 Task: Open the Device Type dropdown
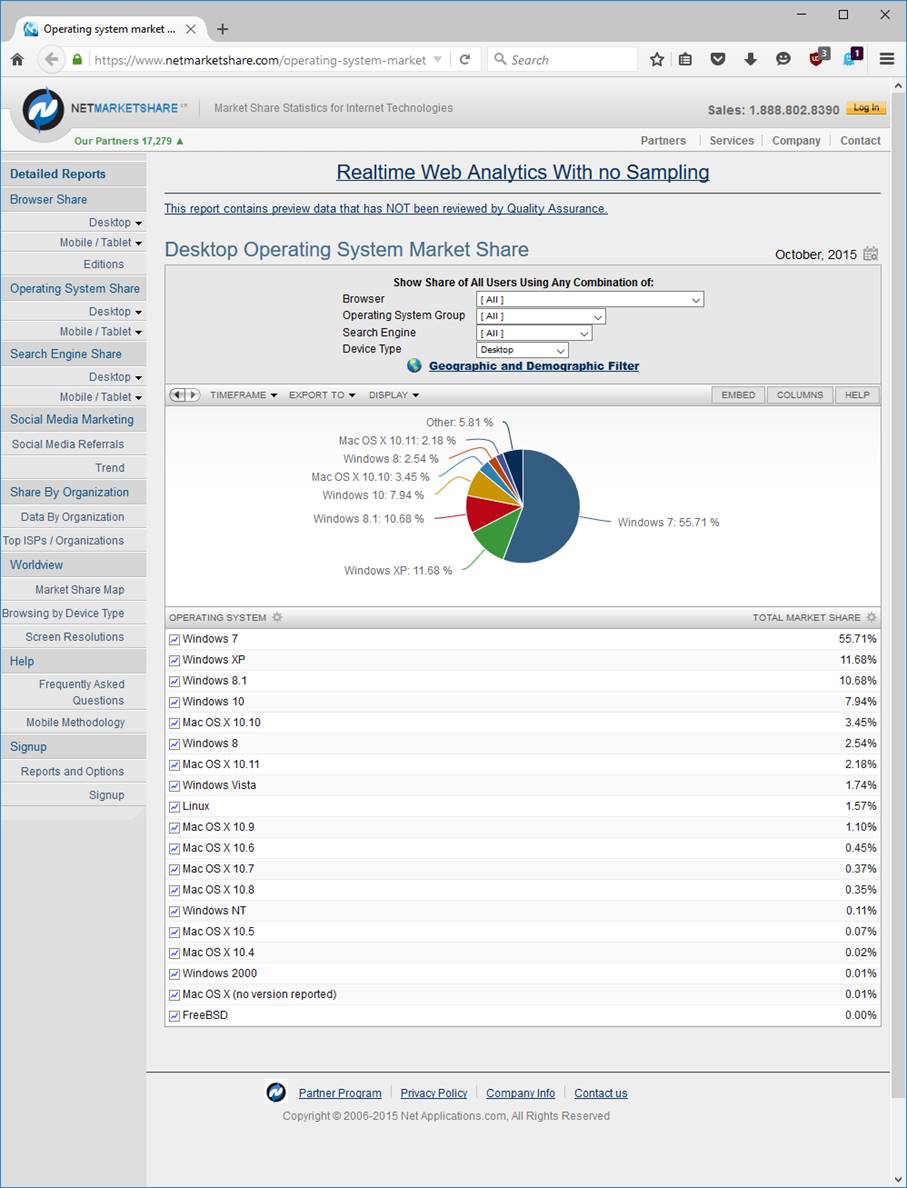click(x=522, y=350)
